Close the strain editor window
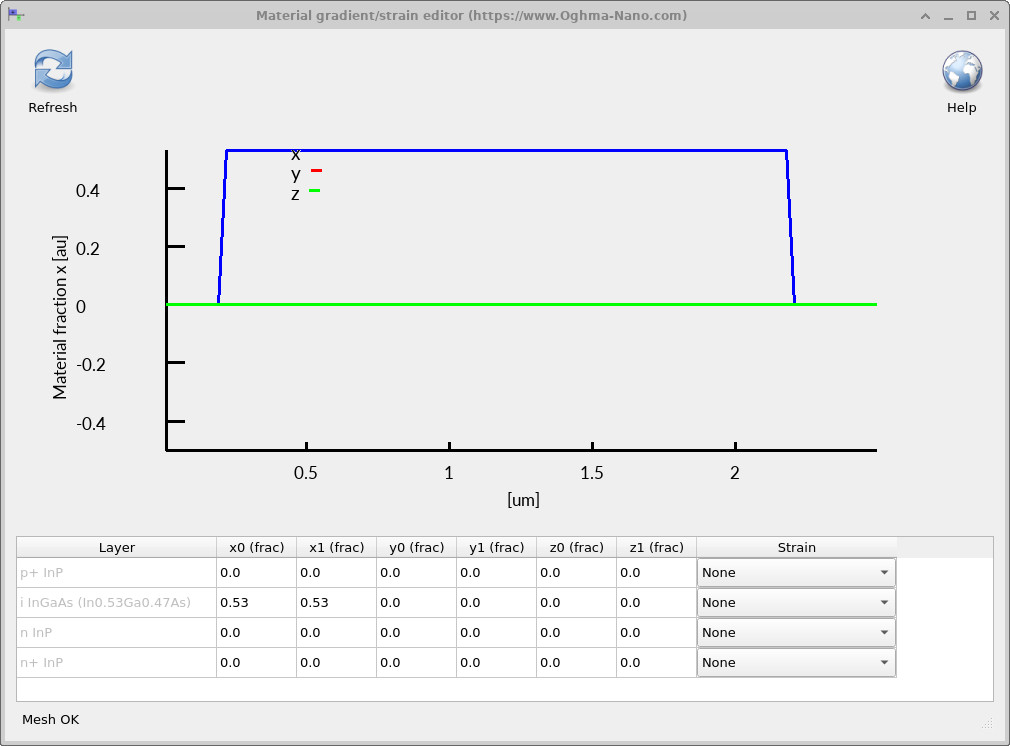Image resolution: width=1010 pixels, height=746 pixels. [x=995, y=15]
